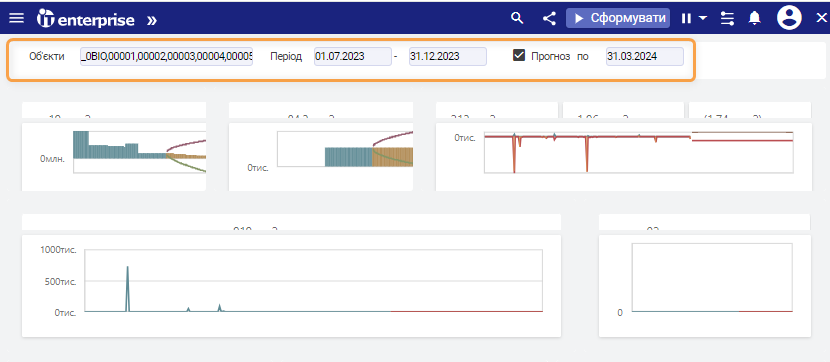The width and height of the screenshot is (830, 362).
Task: Toggle the Прогноз checkbox
Action: point(519,56)
